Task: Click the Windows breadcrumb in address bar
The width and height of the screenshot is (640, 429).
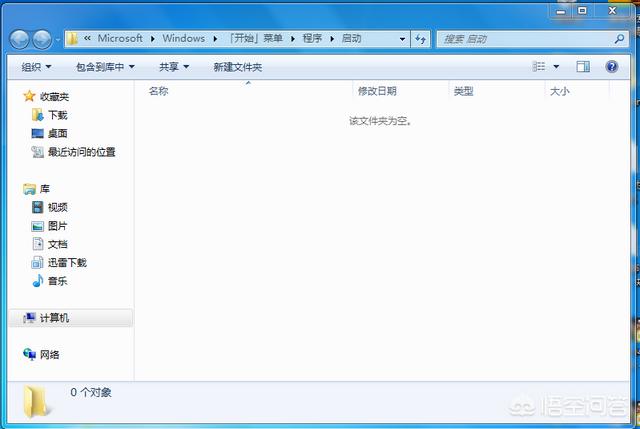Action: coord(183,39)
